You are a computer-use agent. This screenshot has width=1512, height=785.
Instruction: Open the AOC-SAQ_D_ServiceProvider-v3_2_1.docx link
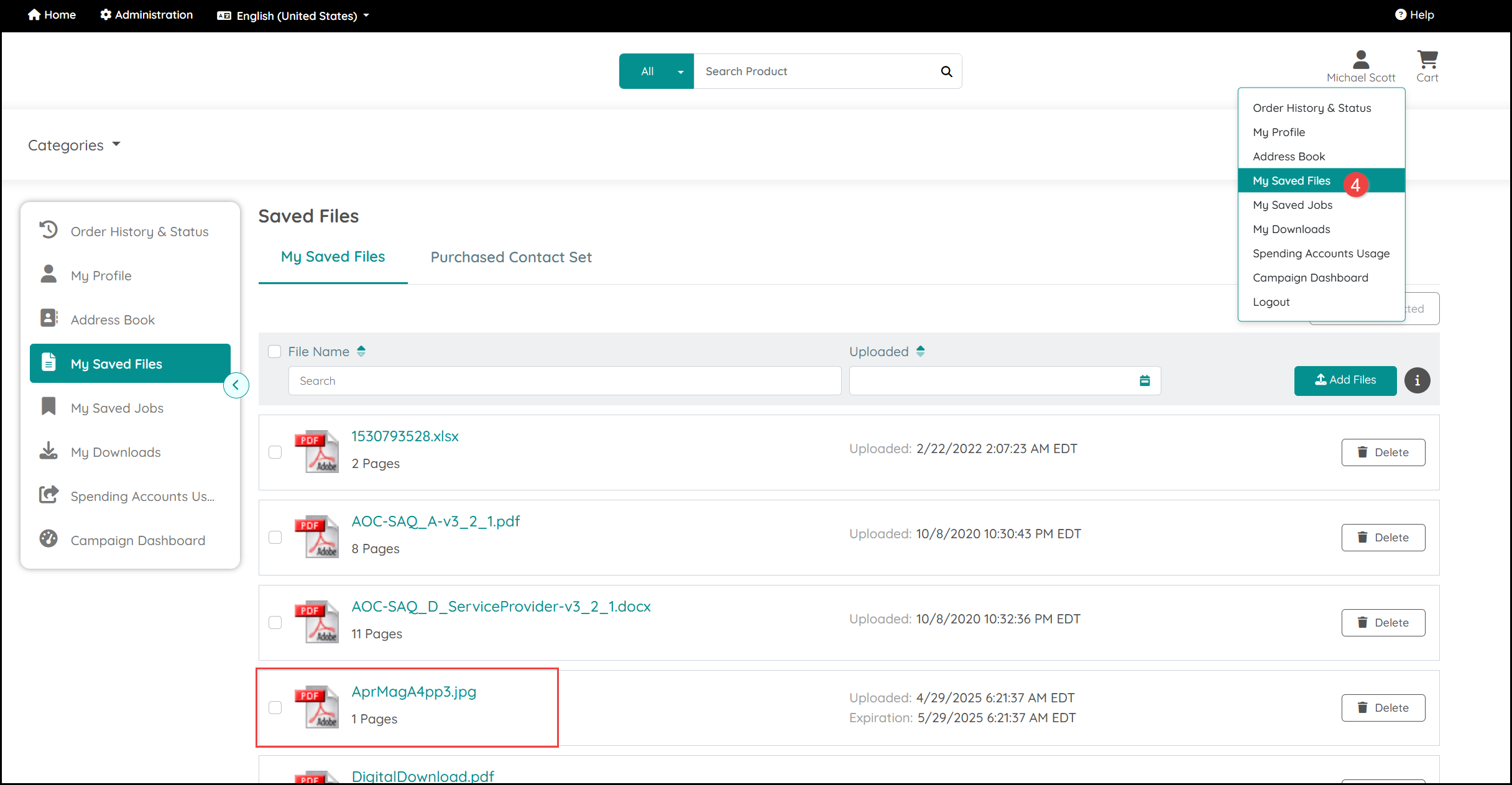coord(501,607)
